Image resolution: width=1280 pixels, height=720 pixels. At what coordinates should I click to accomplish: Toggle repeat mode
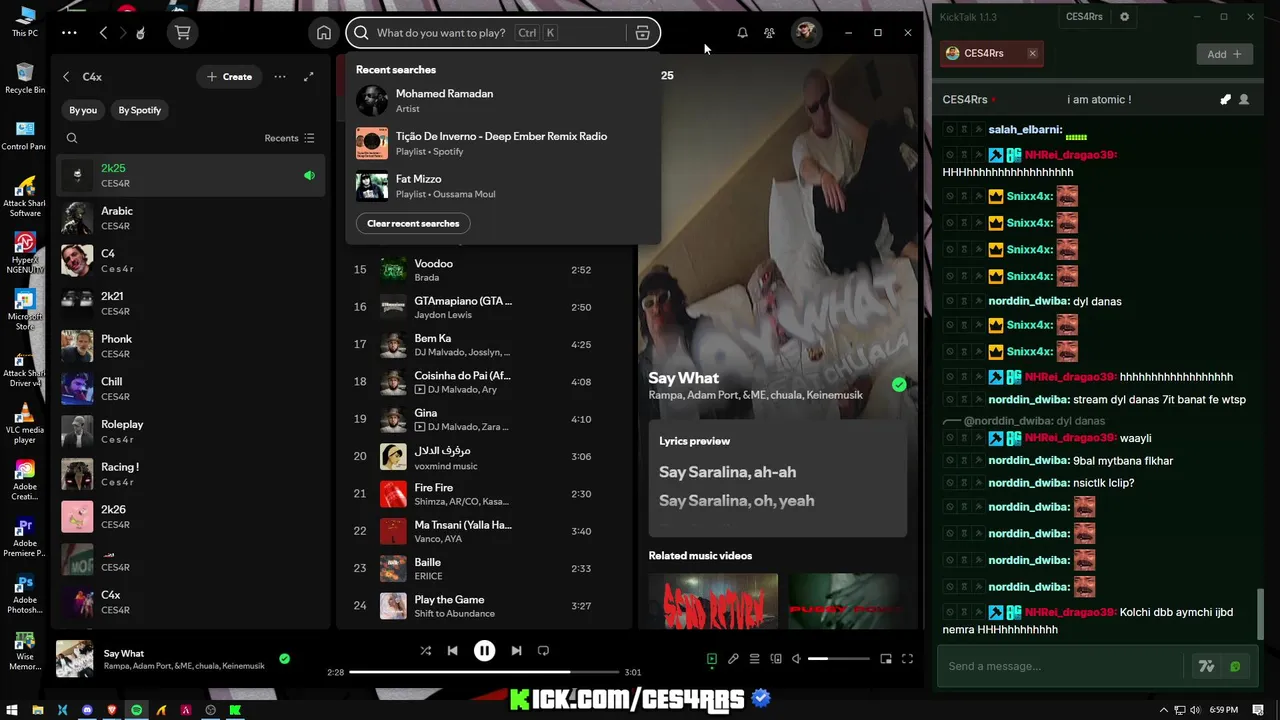tap(543, 651)
